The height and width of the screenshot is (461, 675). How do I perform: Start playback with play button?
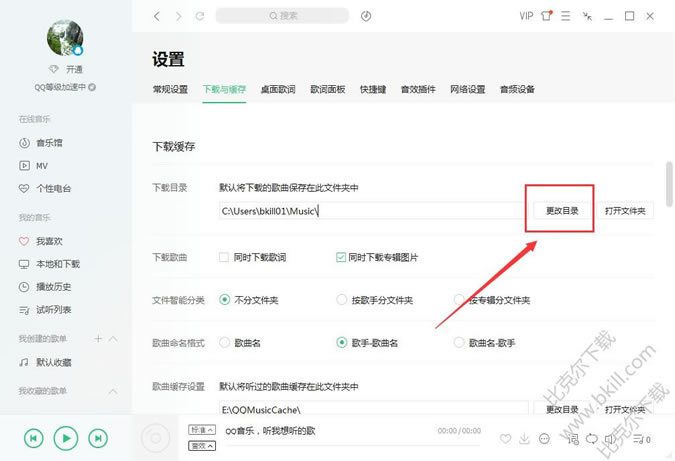[65, 438]
